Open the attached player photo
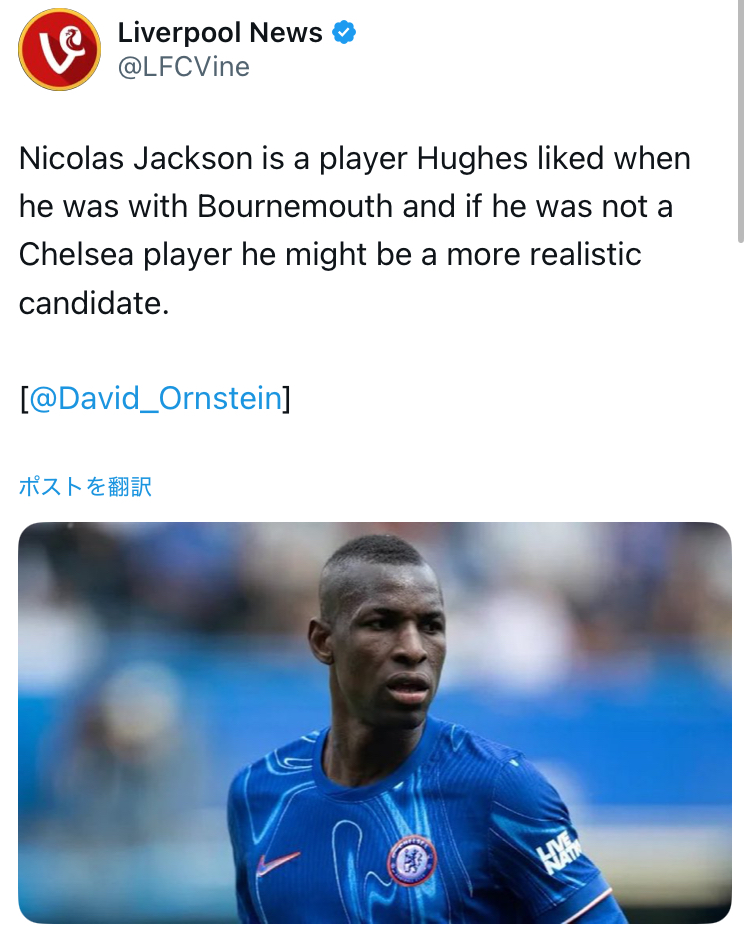The image size is (750, 929). pos(374,722)
